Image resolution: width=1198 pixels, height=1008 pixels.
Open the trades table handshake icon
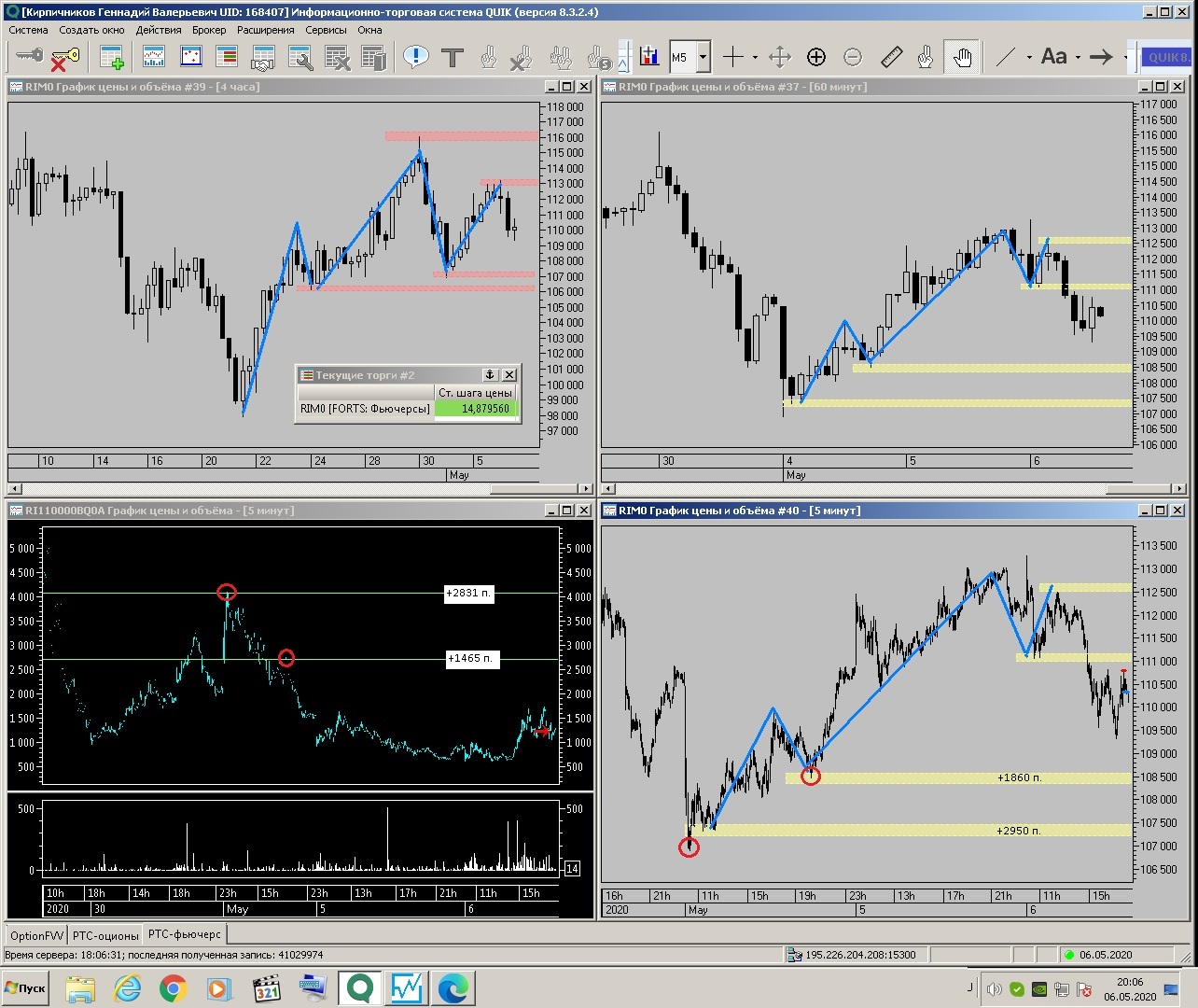[x=263, y=58]
